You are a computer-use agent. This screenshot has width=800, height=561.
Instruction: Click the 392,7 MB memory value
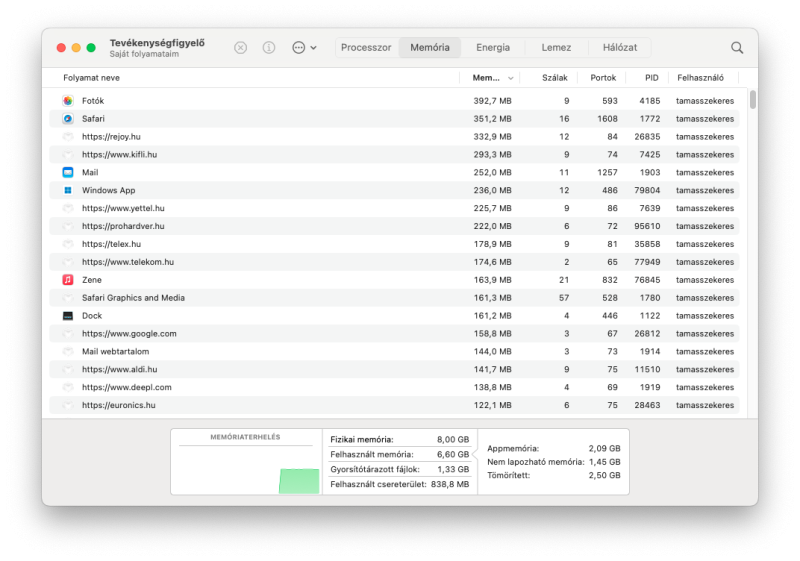pyautogui.click(x=492, y=101)
